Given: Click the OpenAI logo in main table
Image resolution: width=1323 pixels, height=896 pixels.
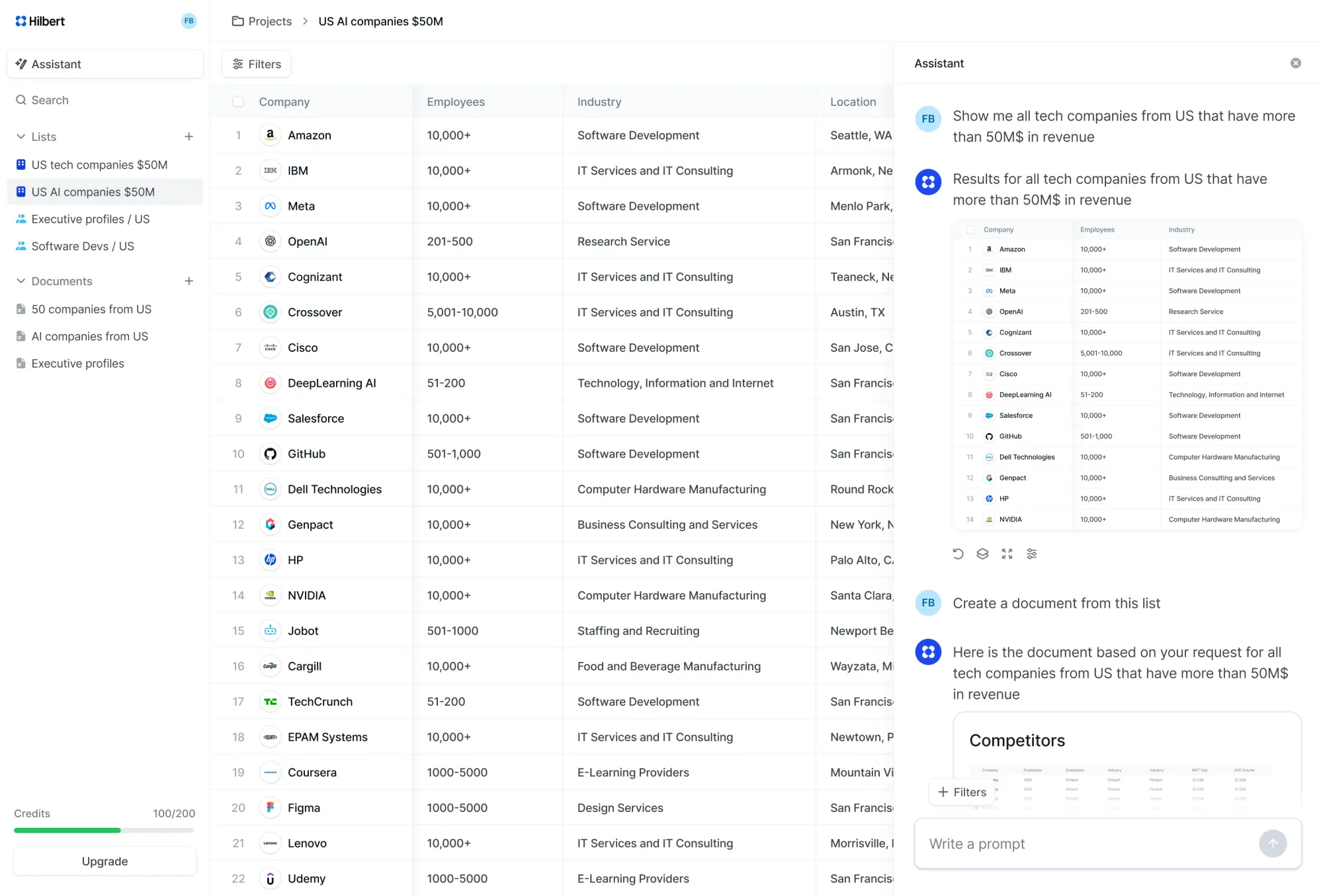Looking at the screenshot, I should pyautogui.click(x=270, y=241).
